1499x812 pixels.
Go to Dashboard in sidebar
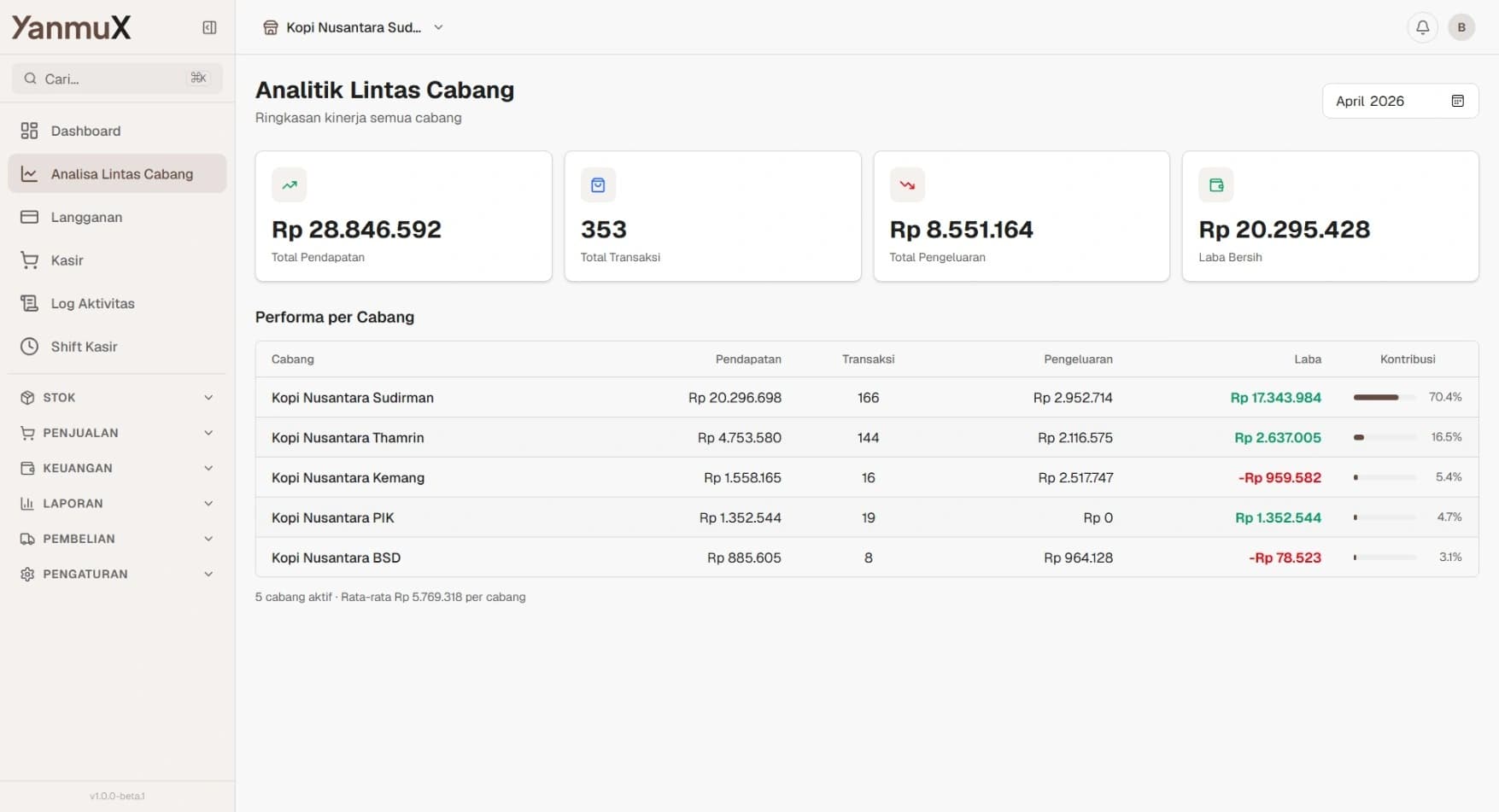pos(85,131)
